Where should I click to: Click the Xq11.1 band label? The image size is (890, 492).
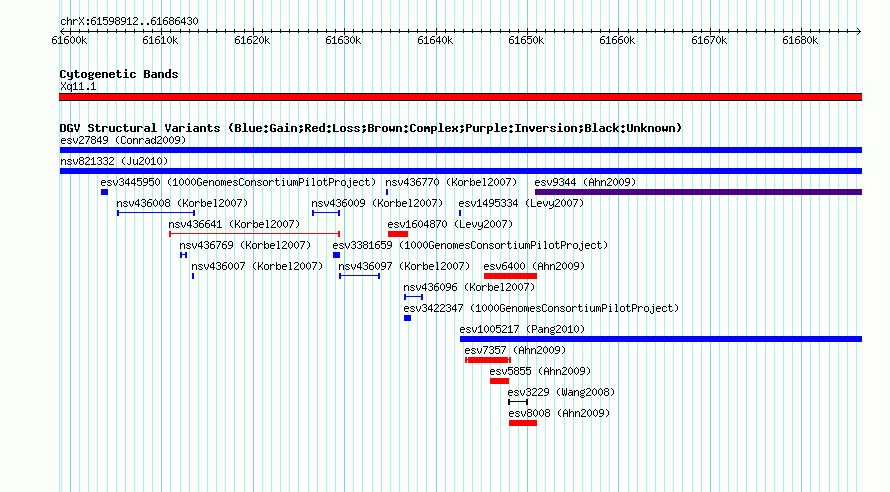[x=78, y=86]
